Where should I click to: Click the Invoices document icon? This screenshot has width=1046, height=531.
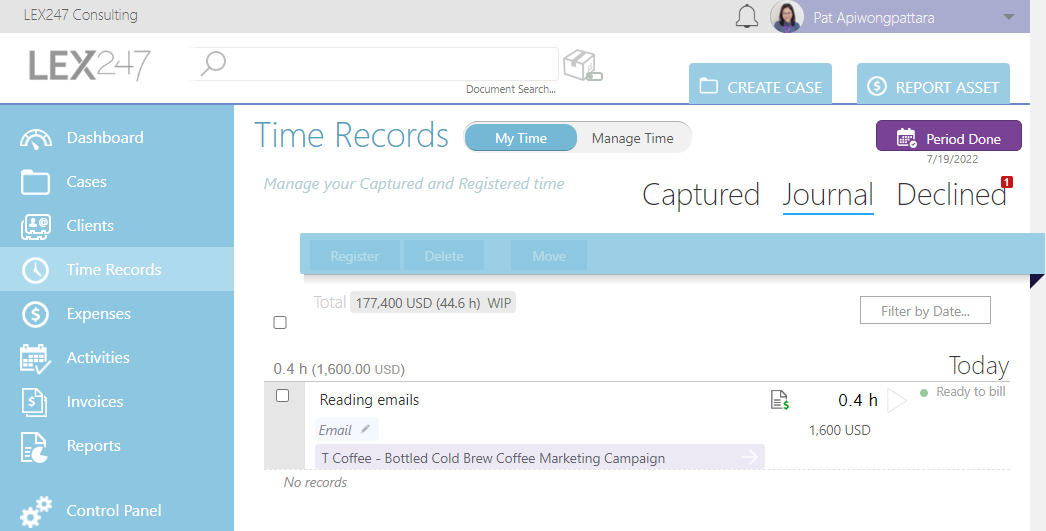pyautogui.click(x=34, y=402)
